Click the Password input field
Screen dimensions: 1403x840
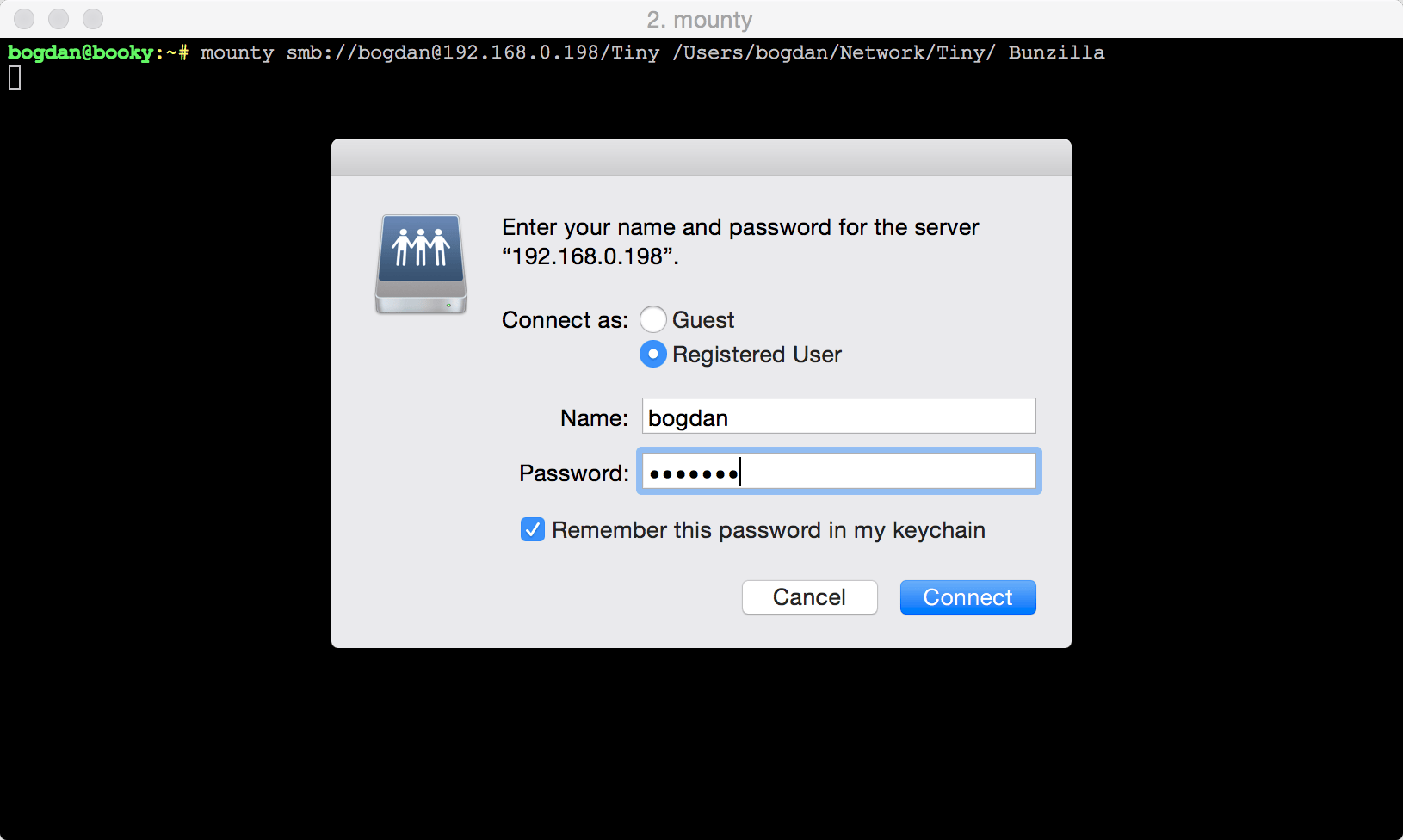[837, 471]
